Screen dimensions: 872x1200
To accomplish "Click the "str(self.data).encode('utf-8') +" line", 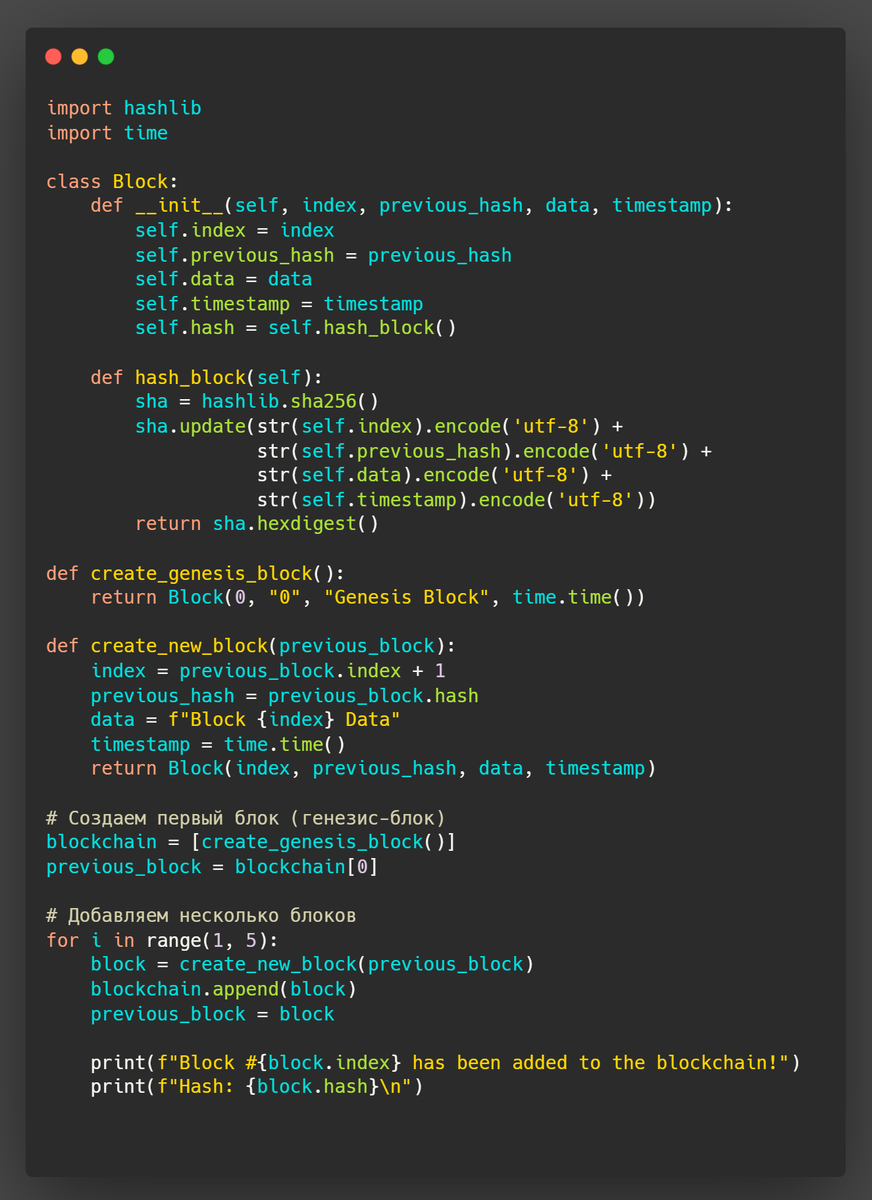I will [x=435, y=475].
